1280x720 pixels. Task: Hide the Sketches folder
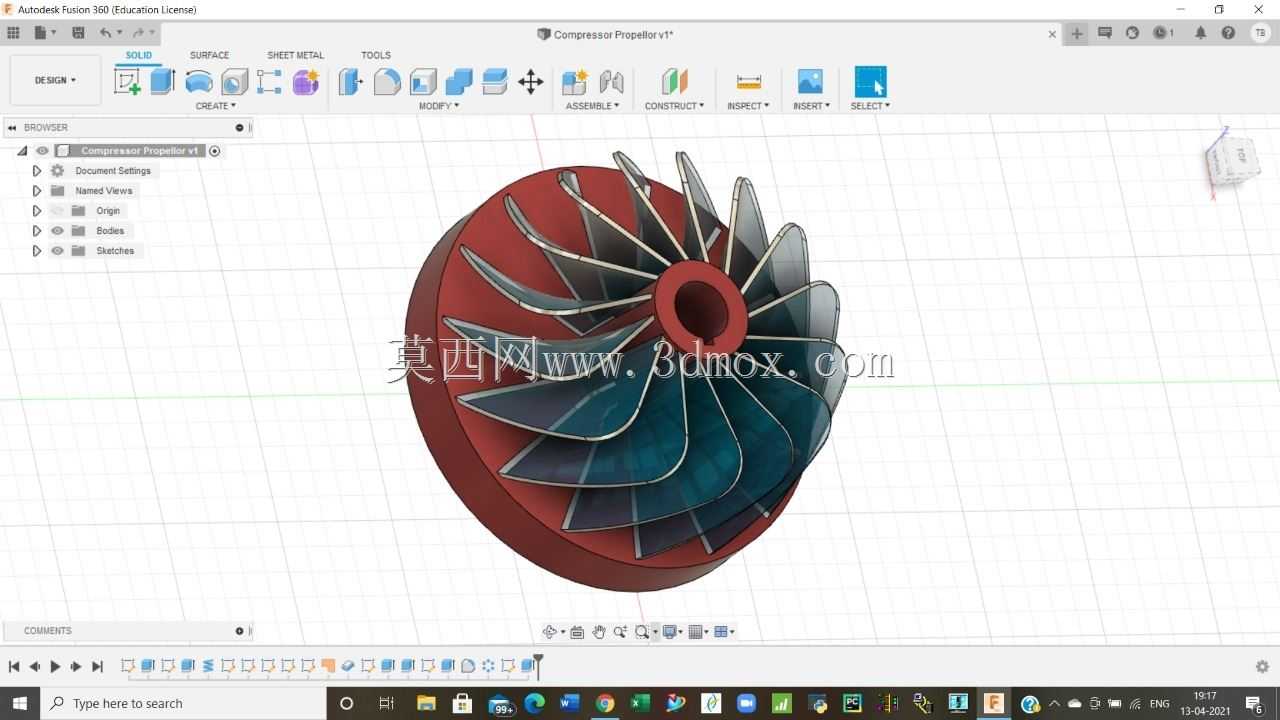(x=57, y=251)
